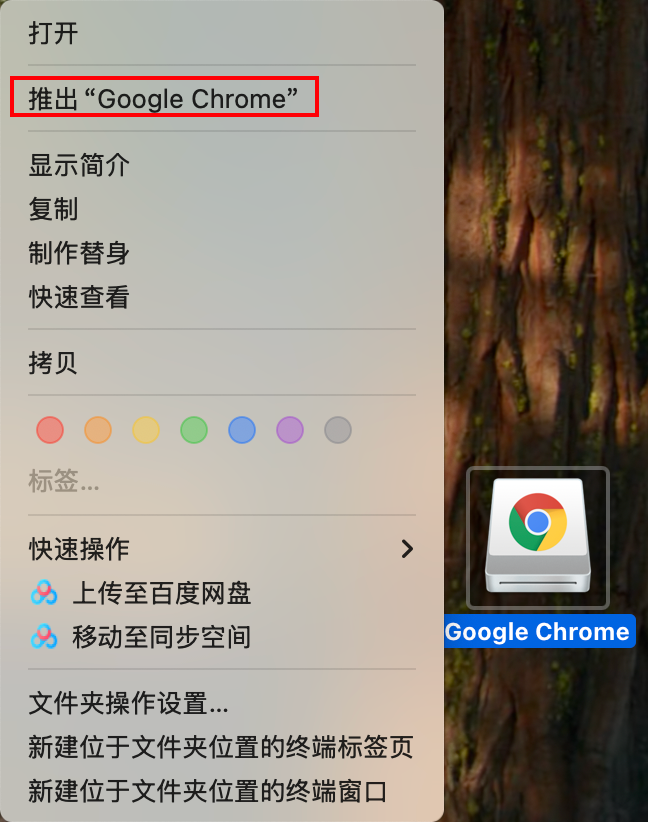This screenshot has width=648, height=822.
Task: Expand the 快速操作 submenu arrow
Action: tap(407, 549)
